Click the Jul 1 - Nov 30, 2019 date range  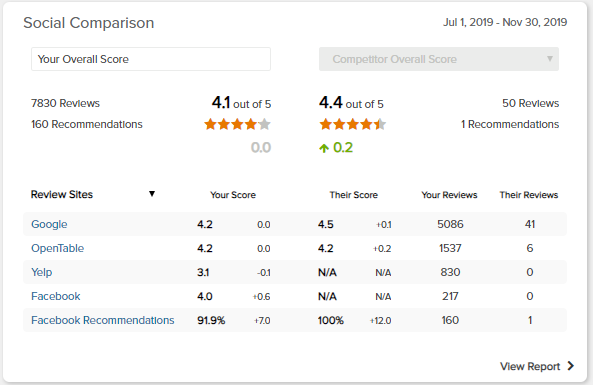[505, 22]
